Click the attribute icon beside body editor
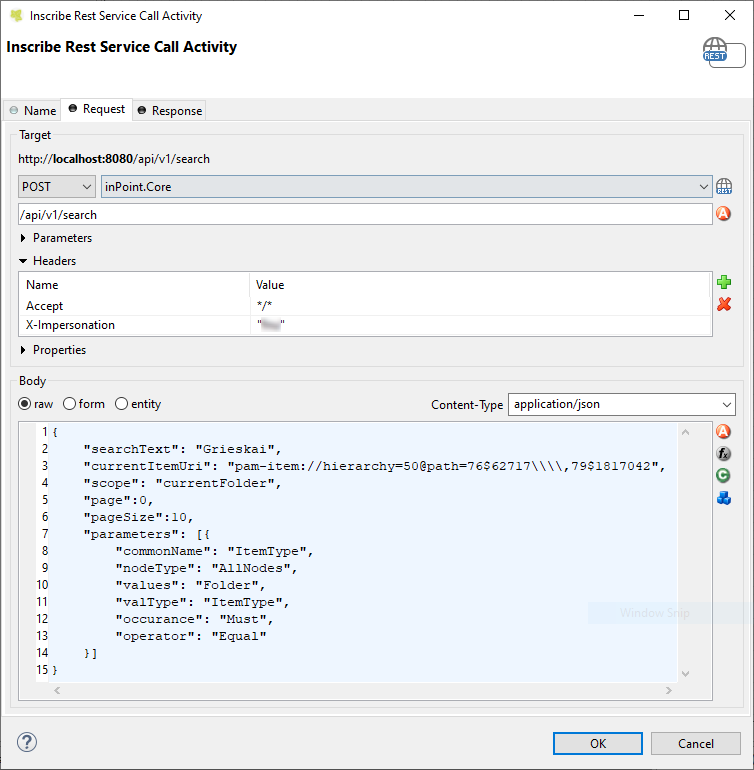 [x=723, y=432]
